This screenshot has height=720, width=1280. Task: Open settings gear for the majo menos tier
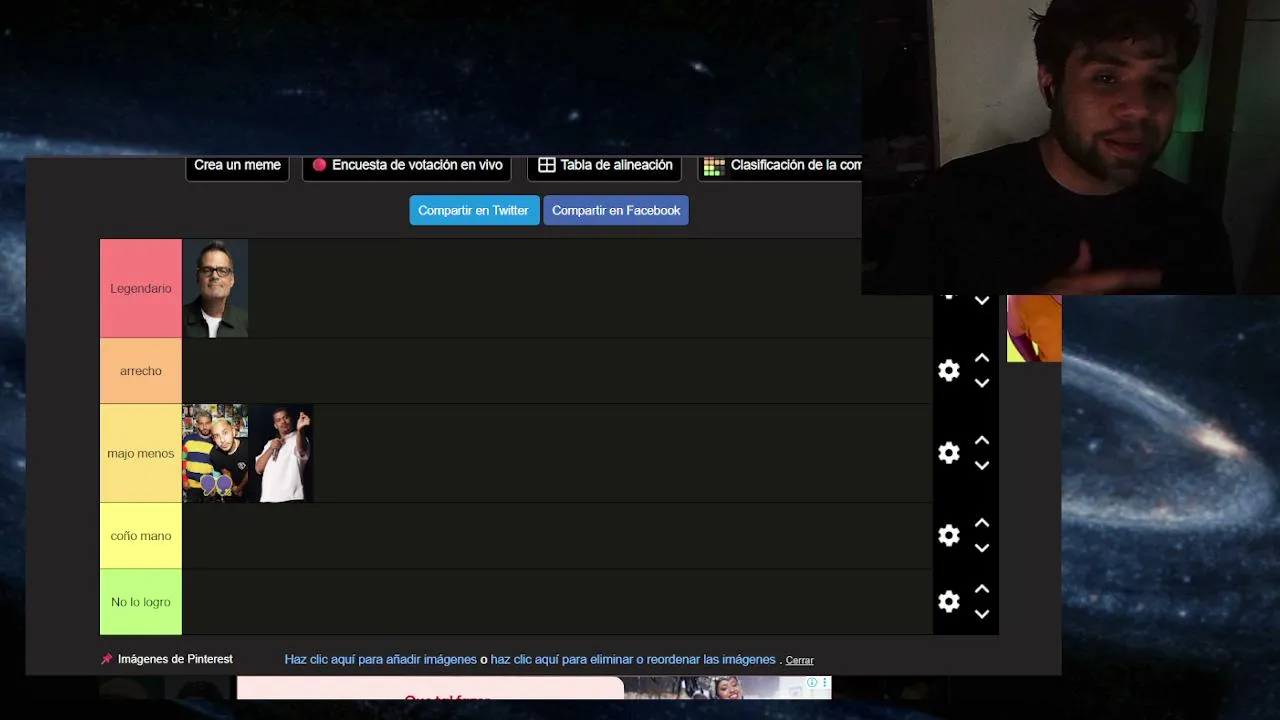(949, 453)
